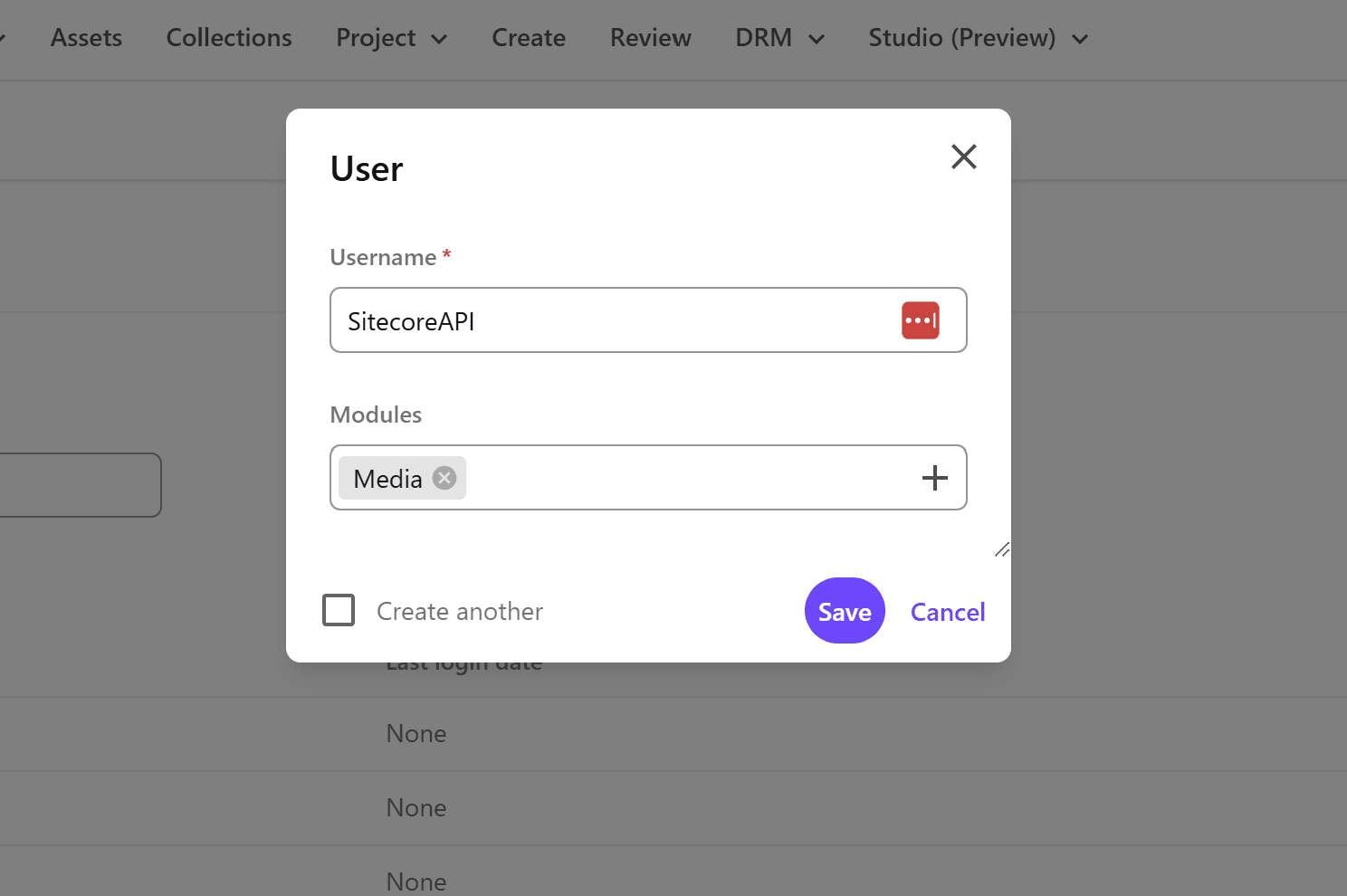Focus the Username text field
The image size is (1347, 896).
[616, 320]
